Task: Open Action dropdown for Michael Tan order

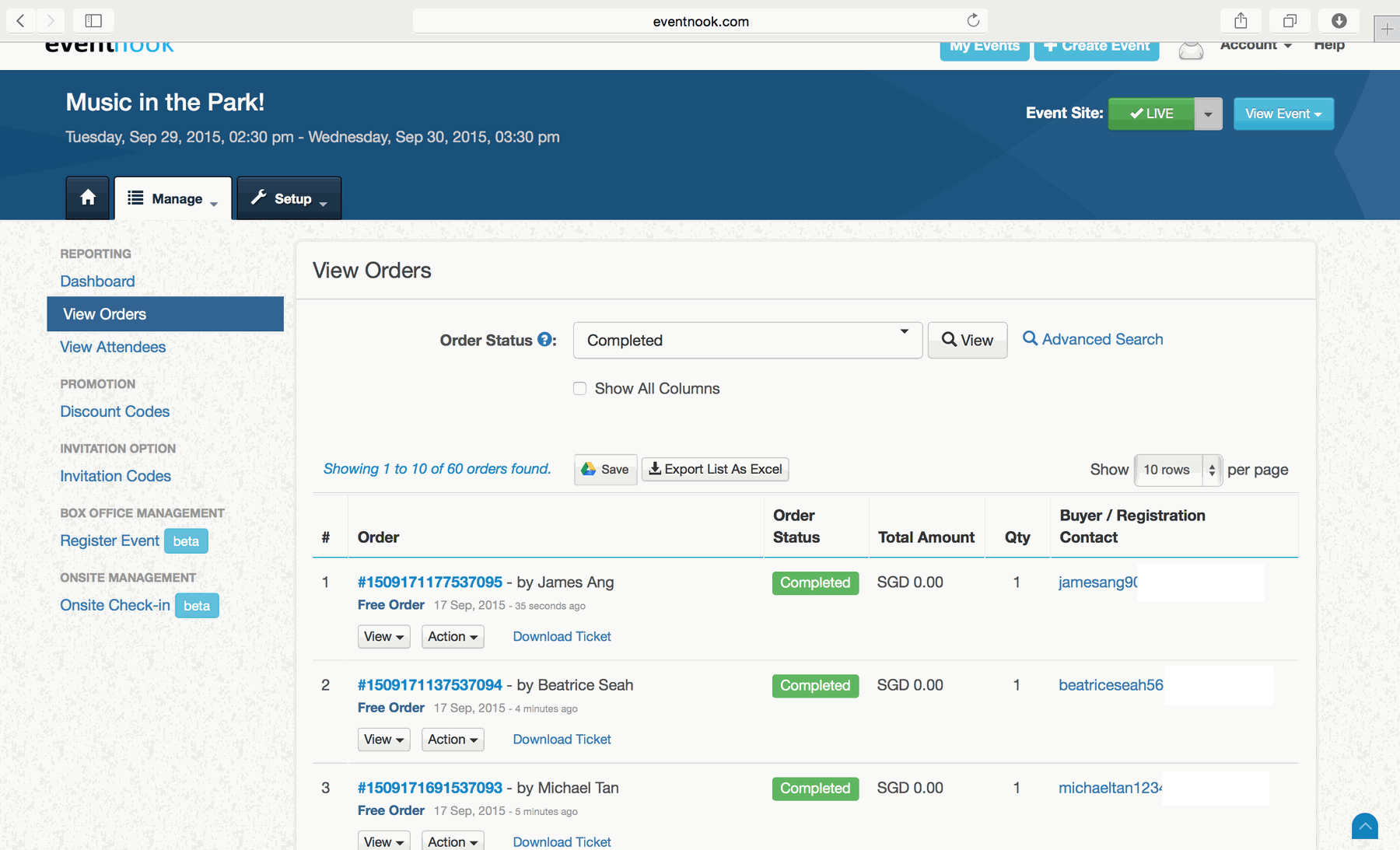Action: (453, 841)
